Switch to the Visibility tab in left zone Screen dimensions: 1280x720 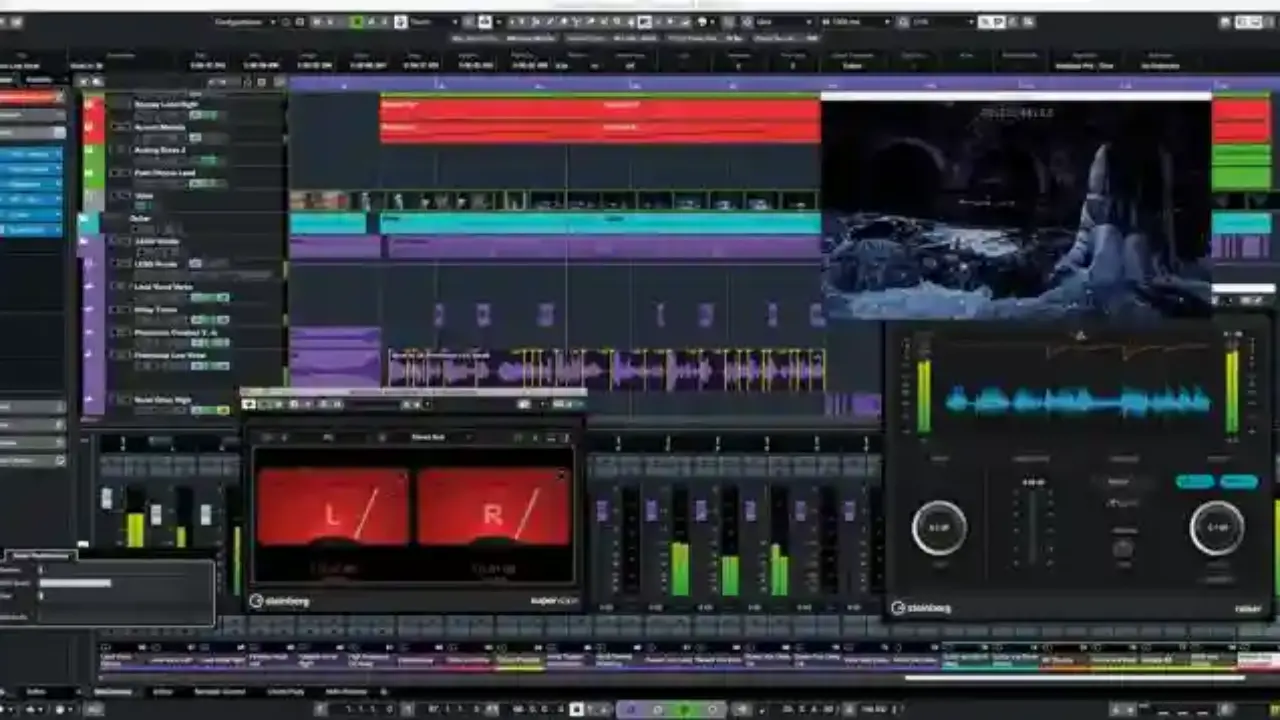click(x=40, y=79)
